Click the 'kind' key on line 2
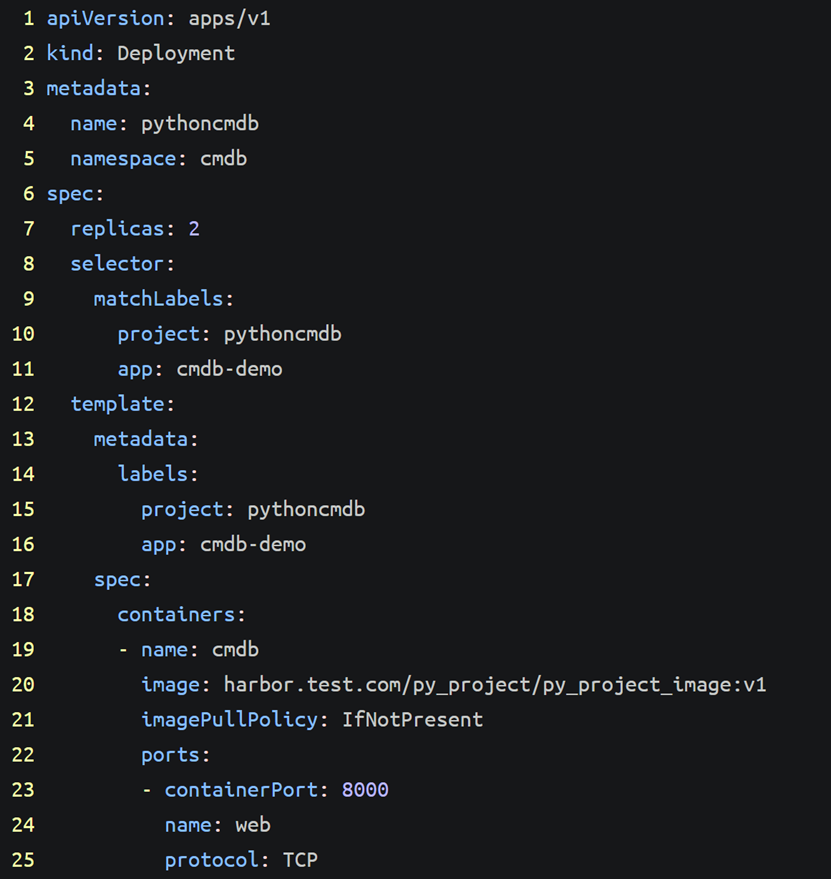The width and height of the screenshot is (831, 879). tap(70, 53)
